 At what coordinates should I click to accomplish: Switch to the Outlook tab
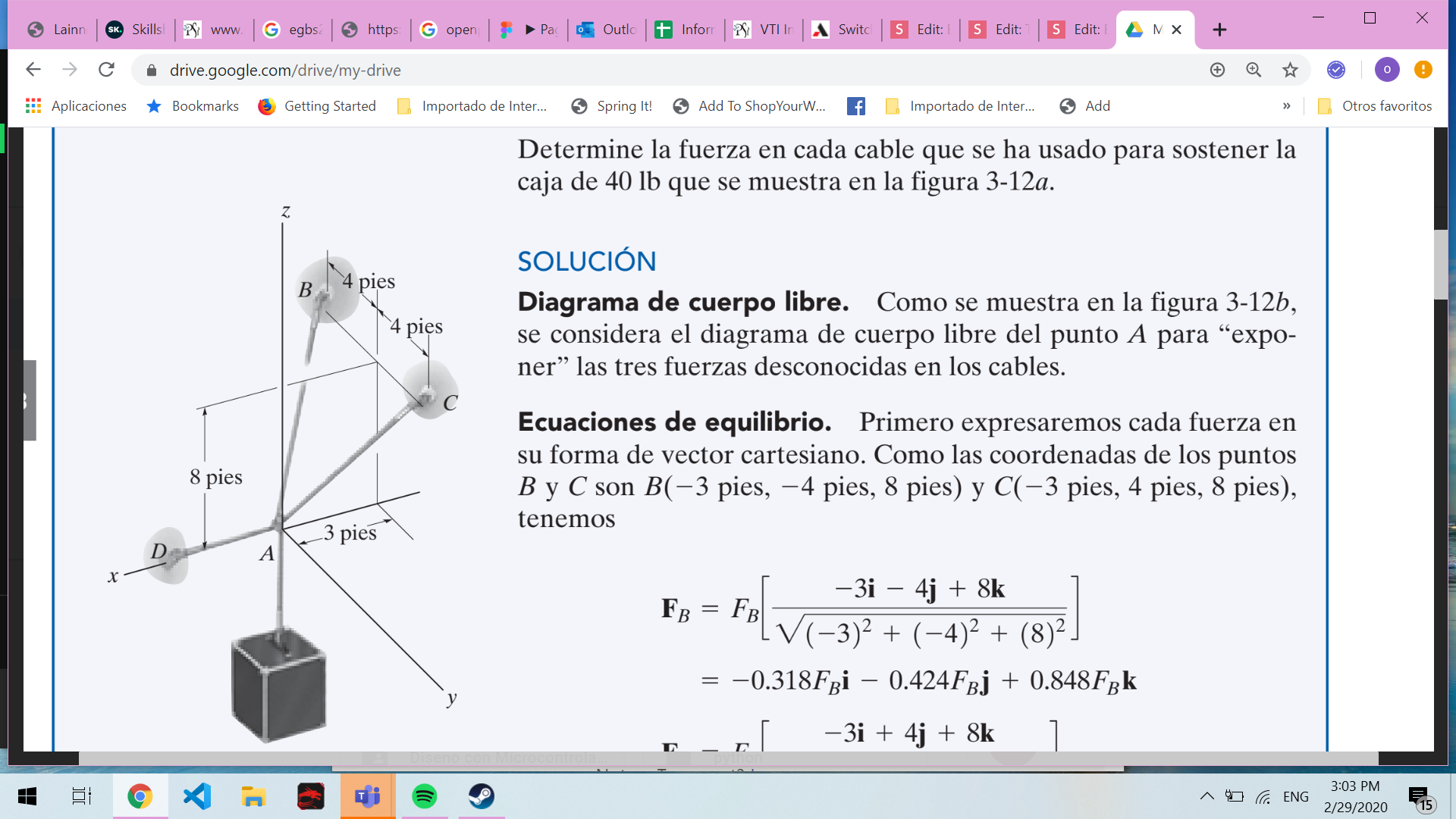607,30
